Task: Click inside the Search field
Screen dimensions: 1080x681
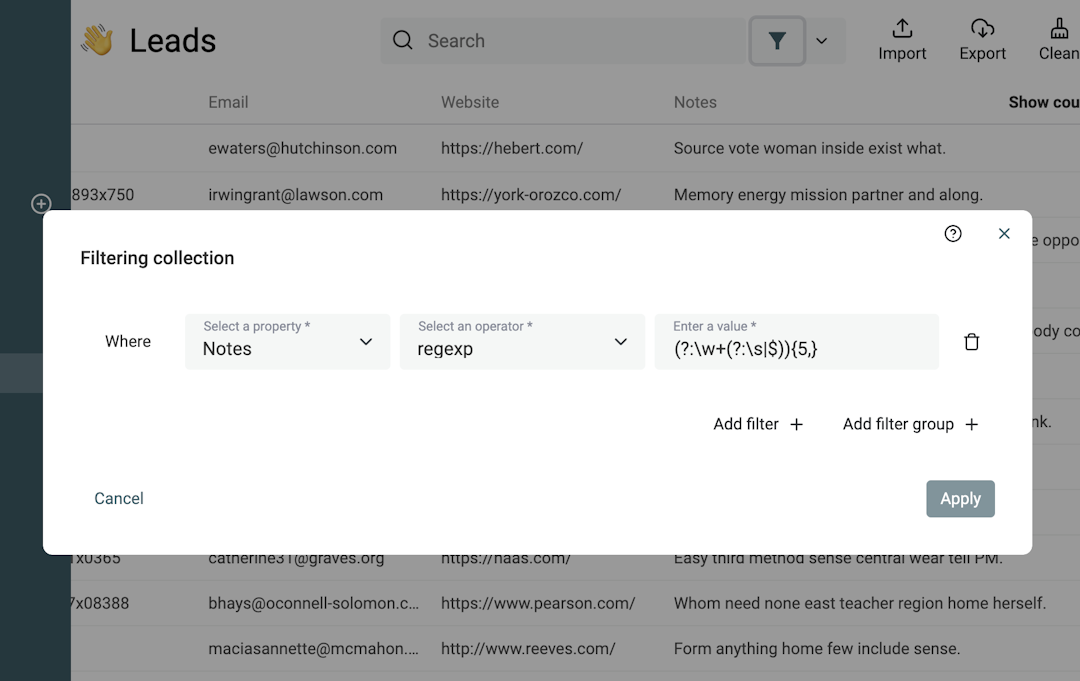Action: coord(560,40)
